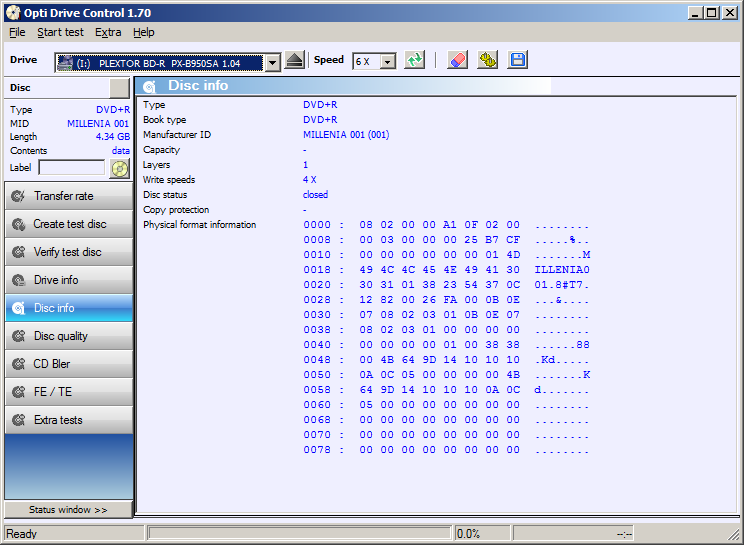Click the Physical format information label

click(x=200, y=224)
